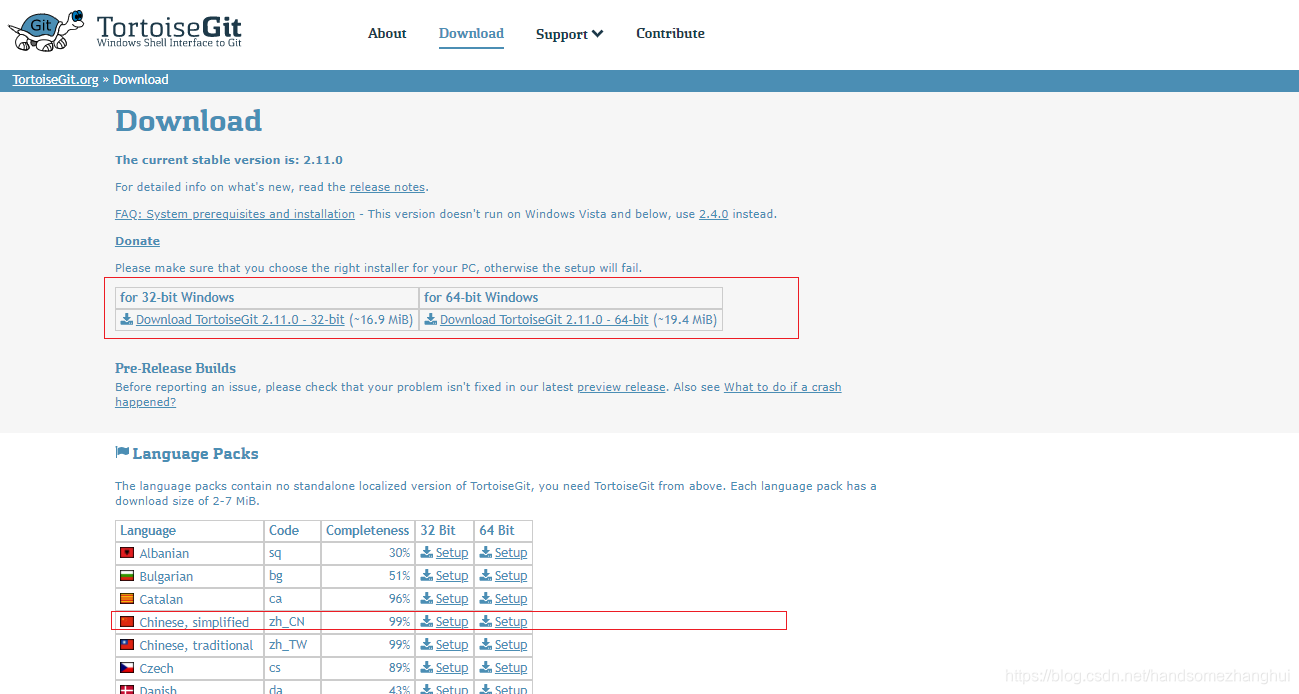Click the Chinese traditional flag icon
The image size is (1299, 694).
click(x=127, y=645)
